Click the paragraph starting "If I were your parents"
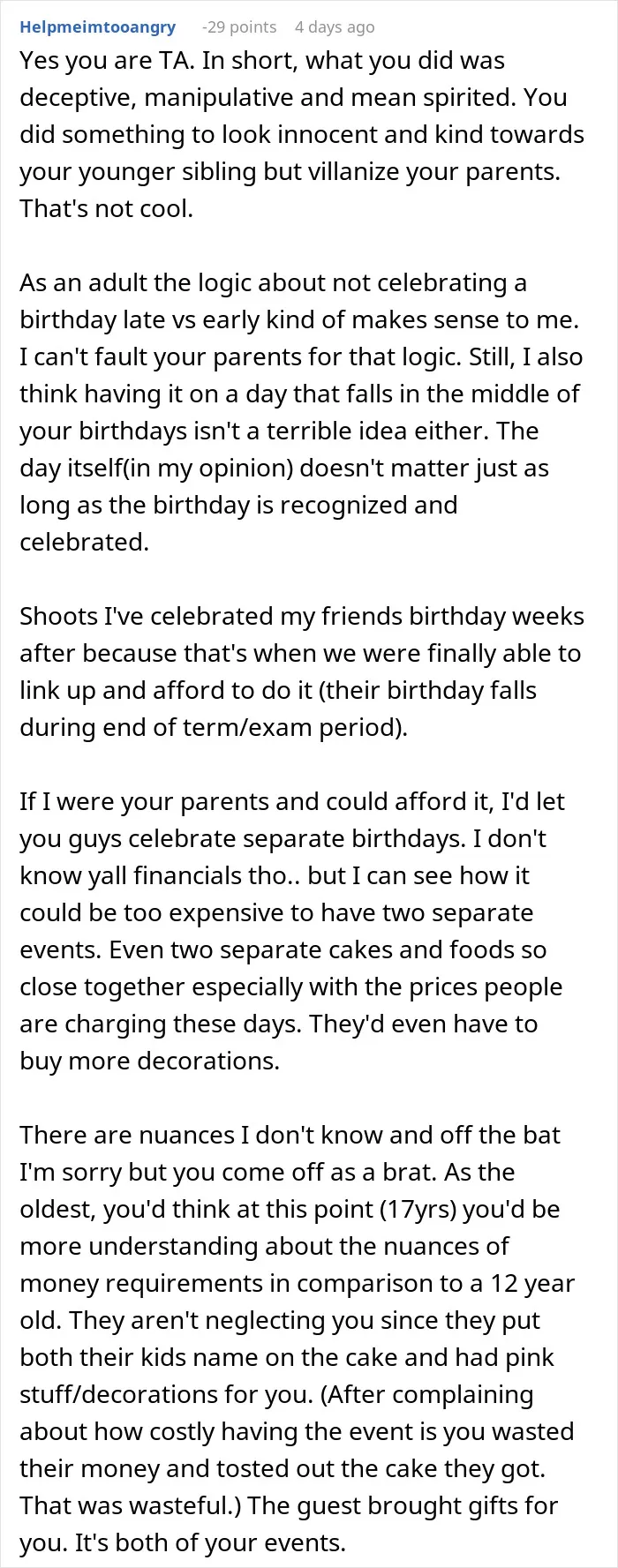The image size is (618, 1568). 292,931
